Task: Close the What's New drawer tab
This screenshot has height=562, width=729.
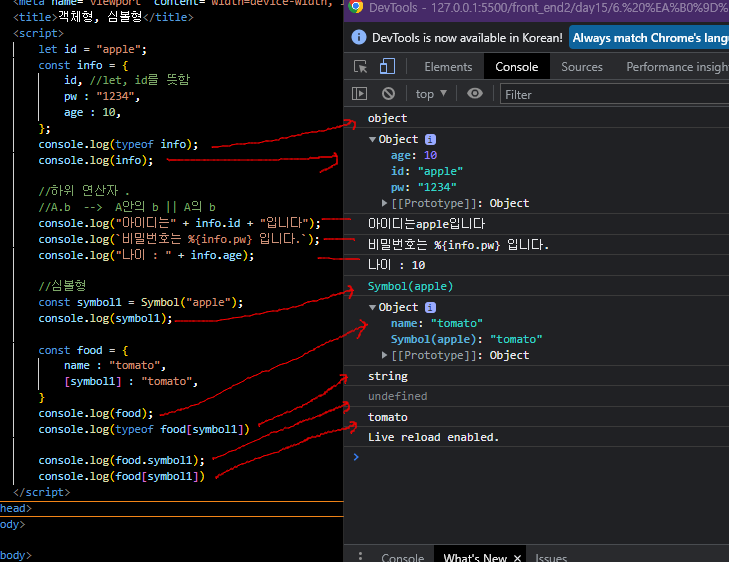Action: click(x=517, y=557)
